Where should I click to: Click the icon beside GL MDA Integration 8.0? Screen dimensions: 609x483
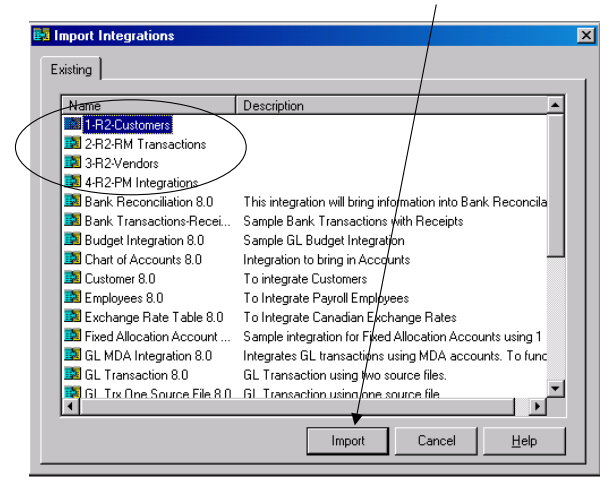[x=73, y=354]
